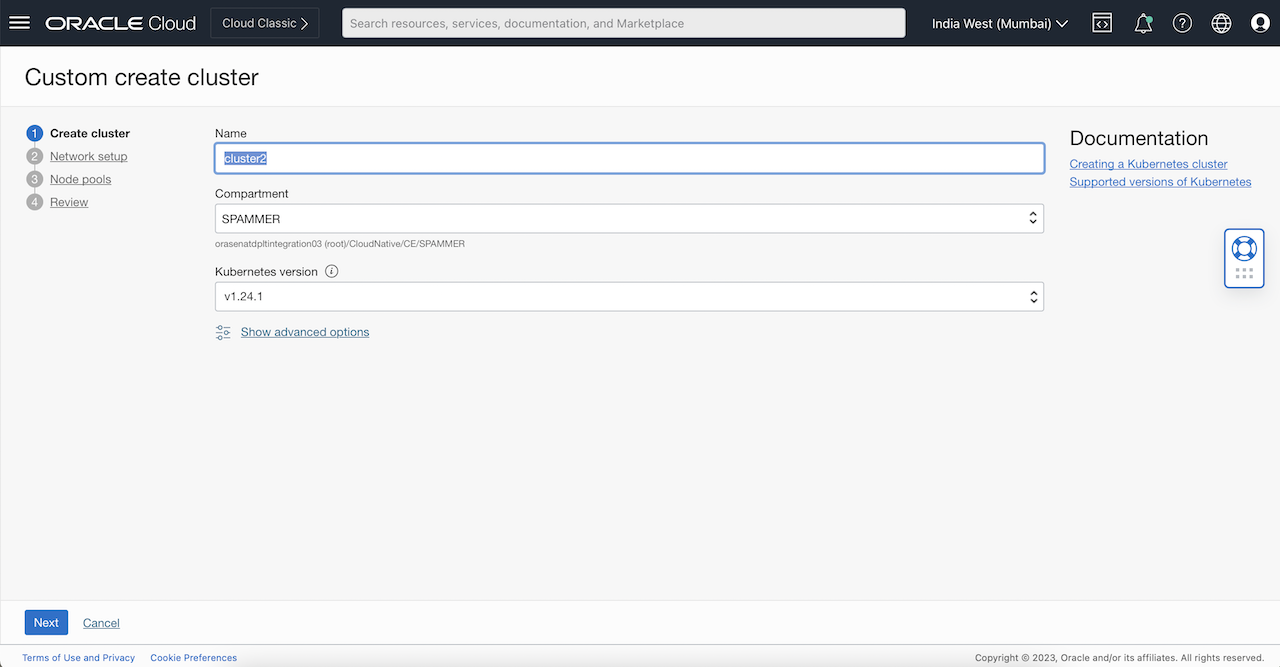
Task: Open the user profile avatar icon
Action: 1260,23
